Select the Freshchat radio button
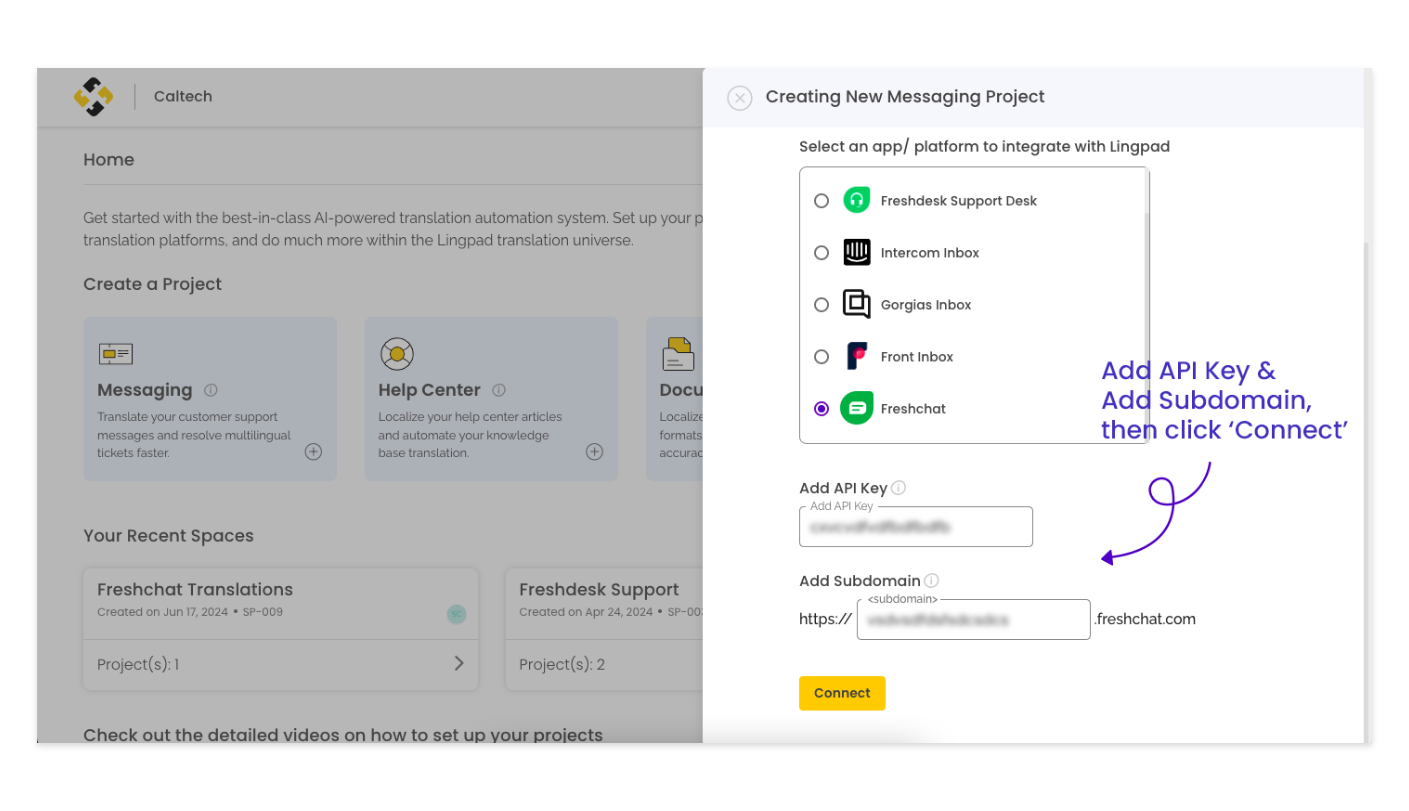This screenshot has width=1409, height=811. click(x=821, y=409)
